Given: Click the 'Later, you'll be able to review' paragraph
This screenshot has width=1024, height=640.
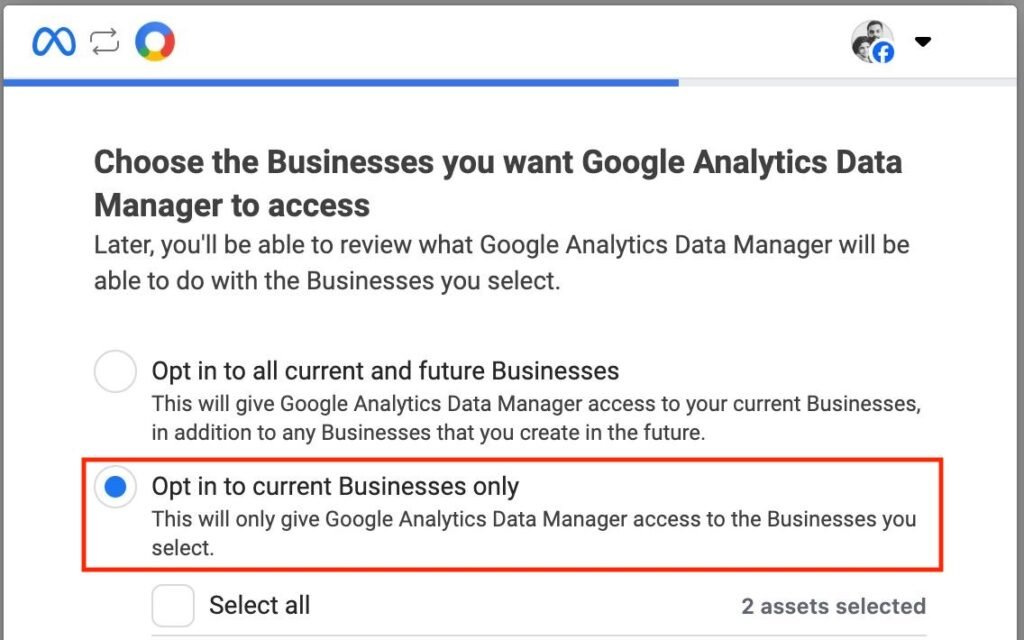Looking at the screenshot, I should (501, 262).
